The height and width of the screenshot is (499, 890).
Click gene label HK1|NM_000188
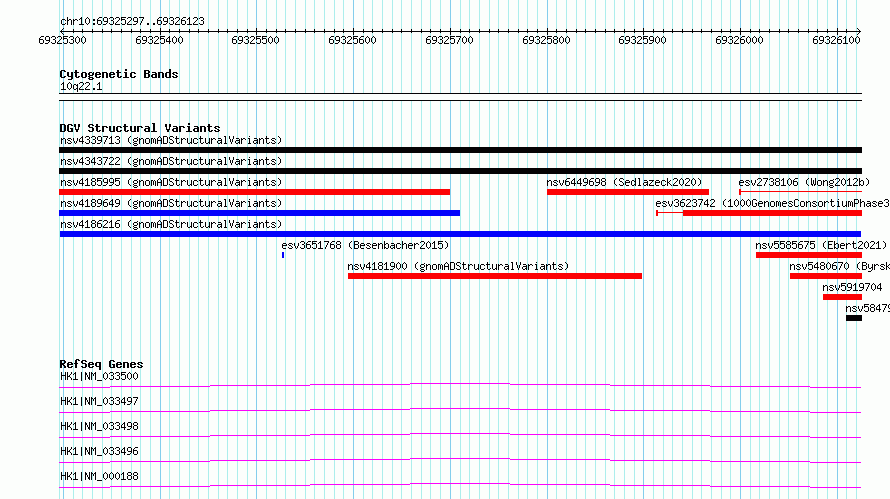coord(99,476)
